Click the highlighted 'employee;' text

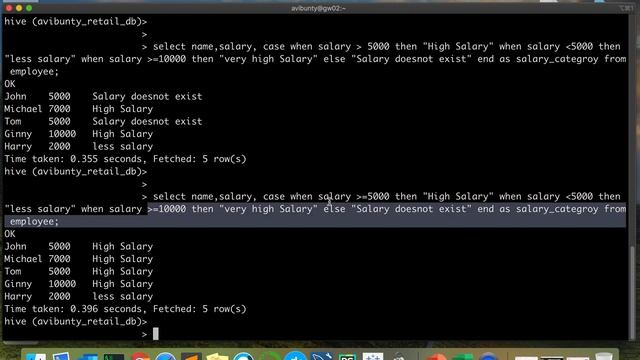pos(34,222)
